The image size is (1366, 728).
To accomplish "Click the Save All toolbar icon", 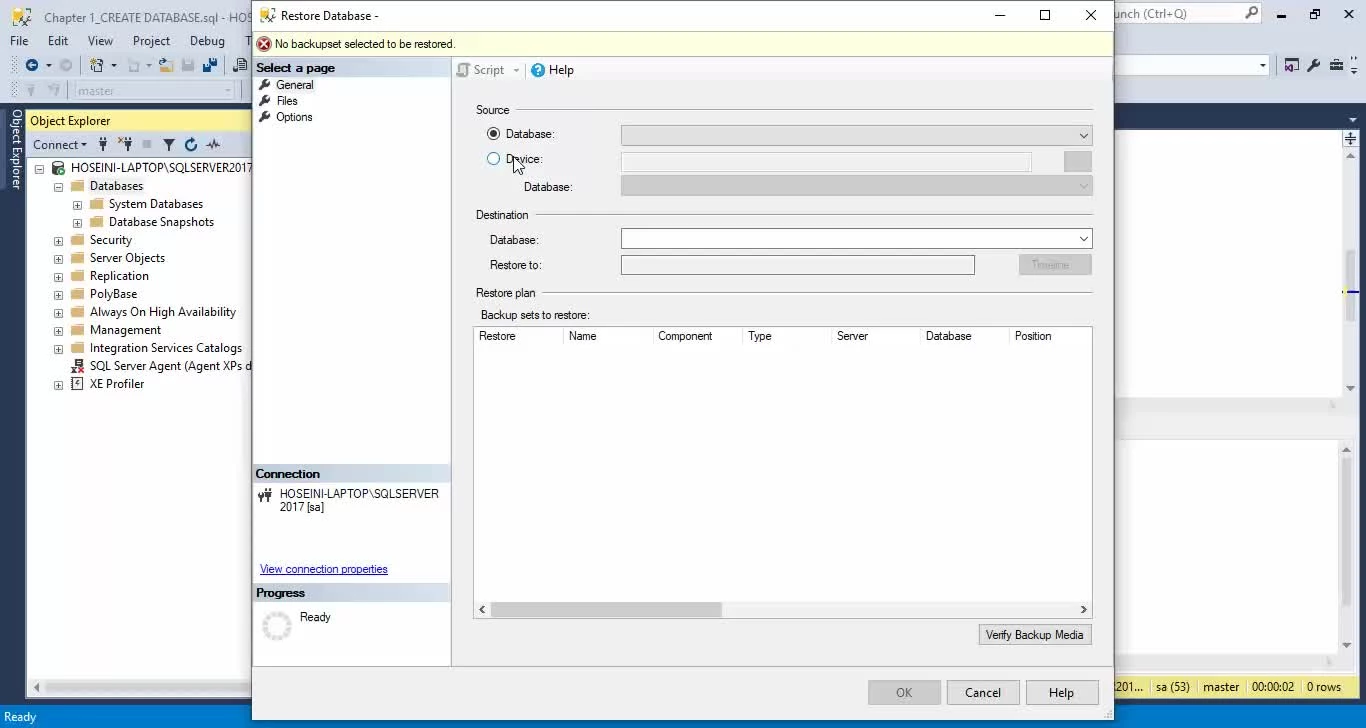I will click(210, 65).
